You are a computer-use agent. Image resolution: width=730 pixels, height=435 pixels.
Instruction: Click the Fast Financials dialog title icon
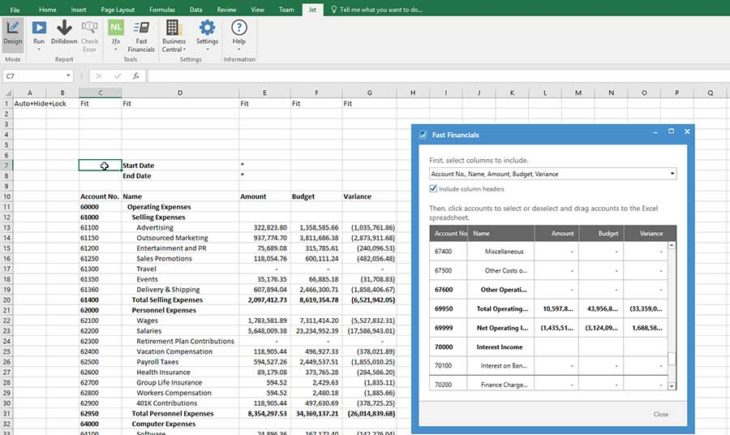coord(423,135)
